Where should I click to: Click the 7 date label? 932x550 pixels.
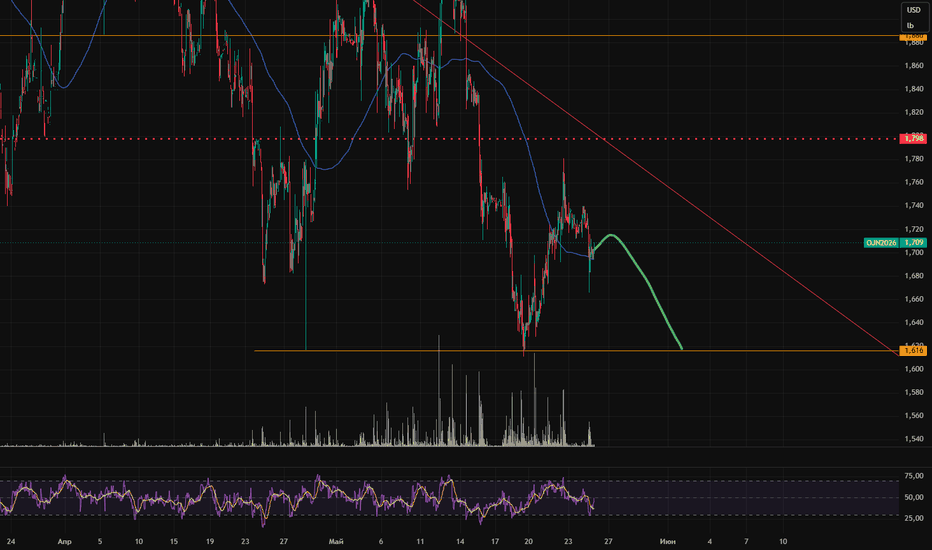[x=747, y=542]
